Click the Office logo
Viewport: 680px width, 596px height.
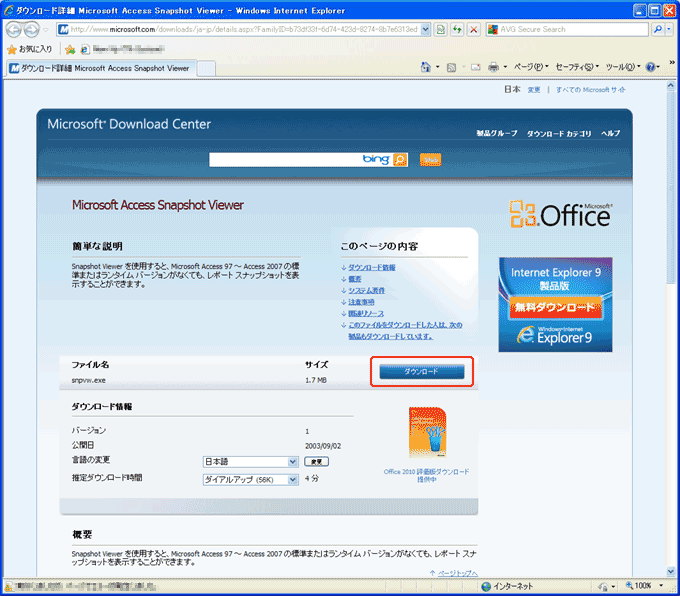[x=561, y=214]
